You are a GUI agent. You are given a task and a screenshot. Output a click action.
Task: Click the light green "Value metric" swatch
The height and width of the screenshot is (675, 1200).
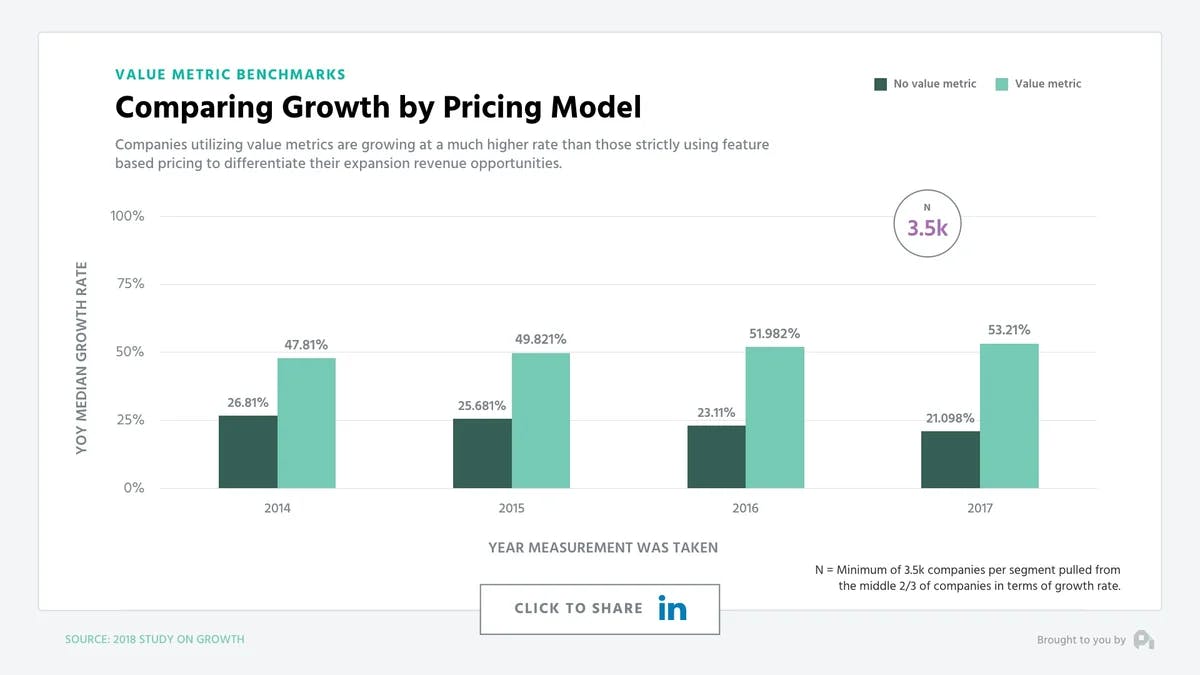pos(1002,84)
